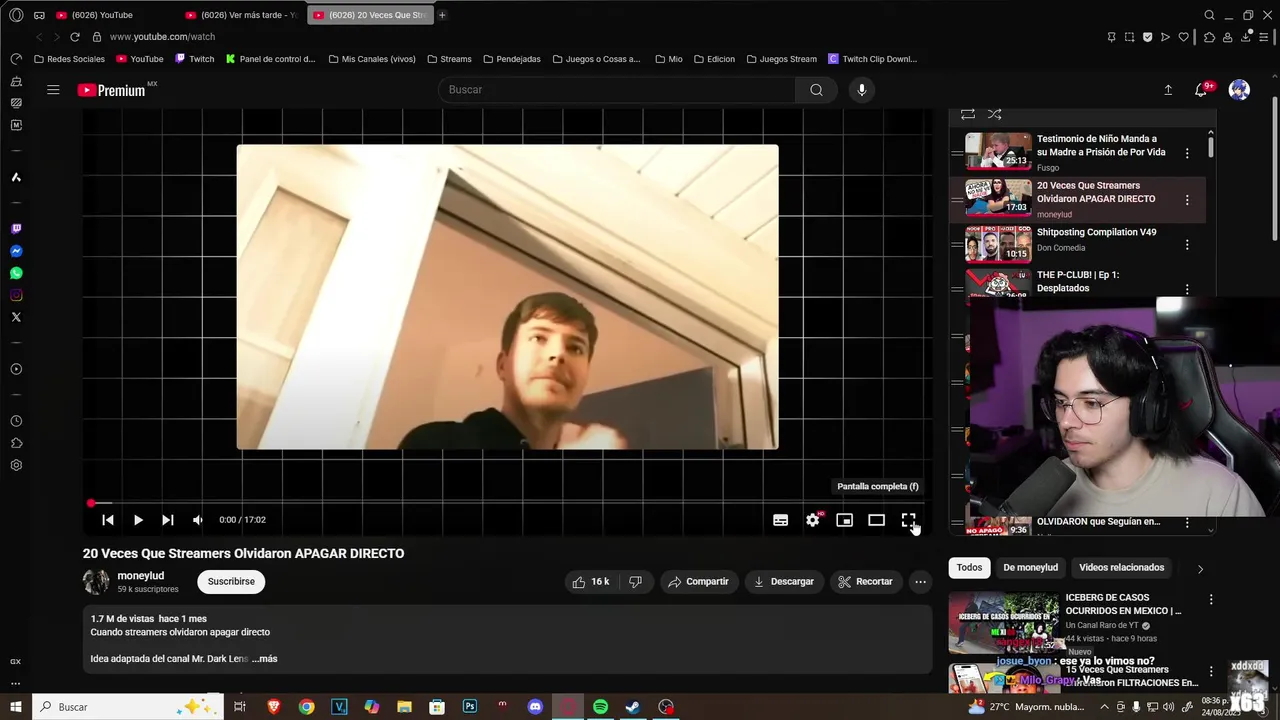Toggle playlist loop button
Viewport: 1280px width, 720px height.
tap(967, 114)
